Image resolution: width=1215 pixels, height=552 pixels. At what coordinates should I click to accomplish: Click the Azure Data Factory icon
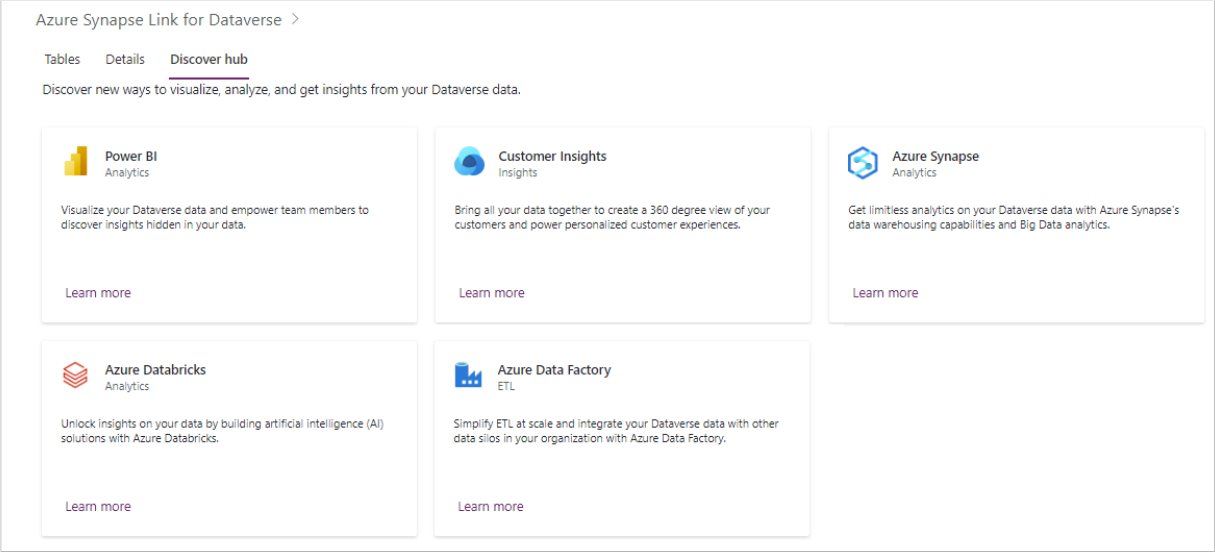coord(468,375)
